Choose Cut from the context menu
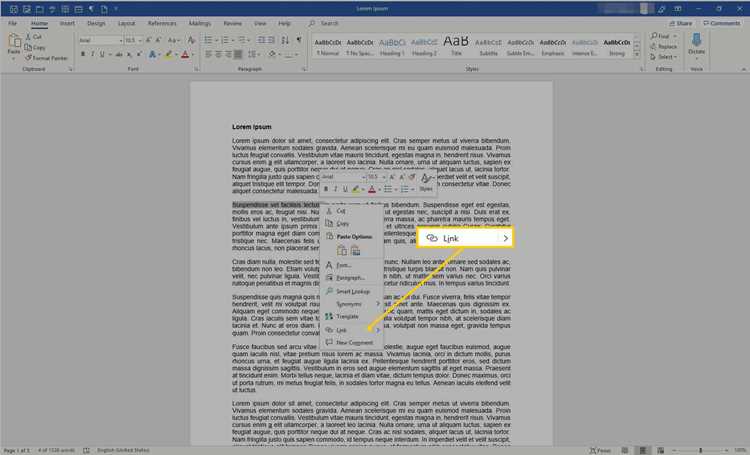This screenshot has height=455, width=750. pos(352,211)
